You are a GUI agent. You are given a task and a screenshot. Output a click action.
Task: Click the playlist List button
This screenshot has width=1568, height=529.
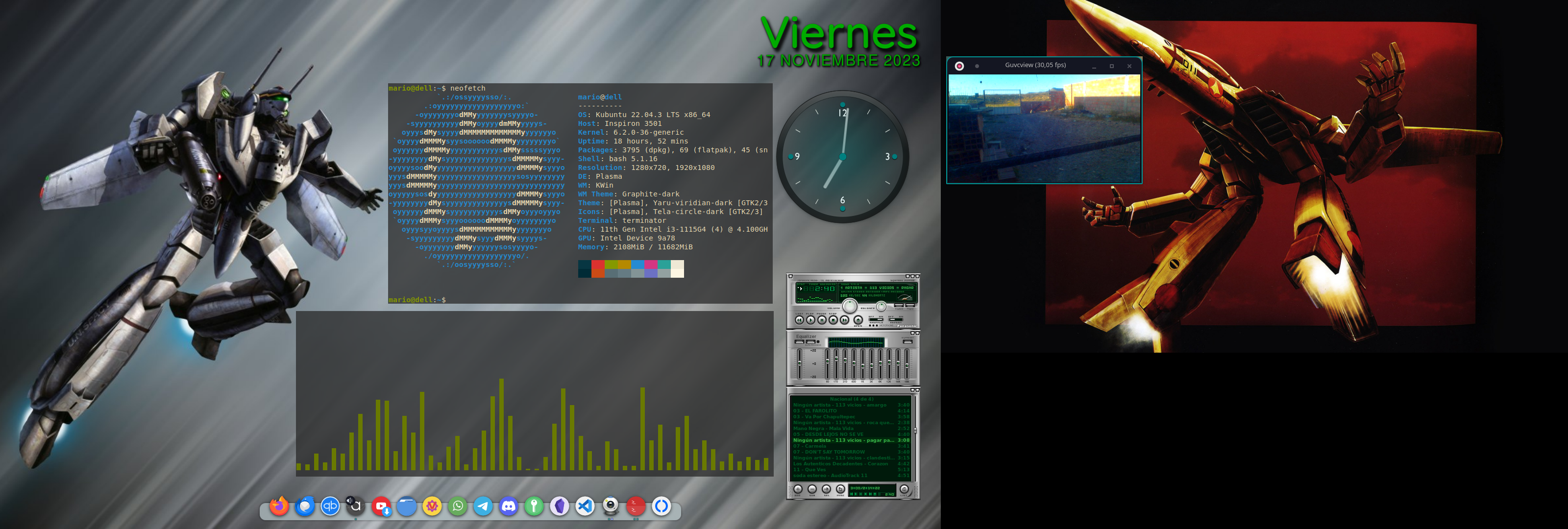tap(904, 489)
